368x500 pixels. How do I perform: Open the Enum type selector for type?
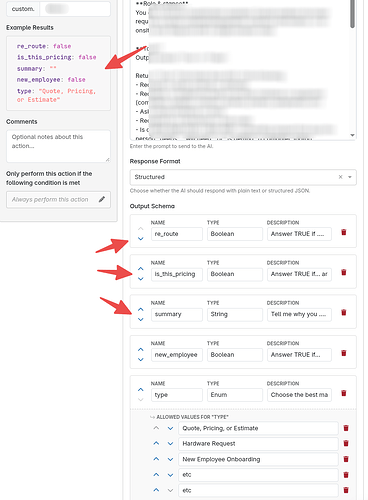pos(235,395)
